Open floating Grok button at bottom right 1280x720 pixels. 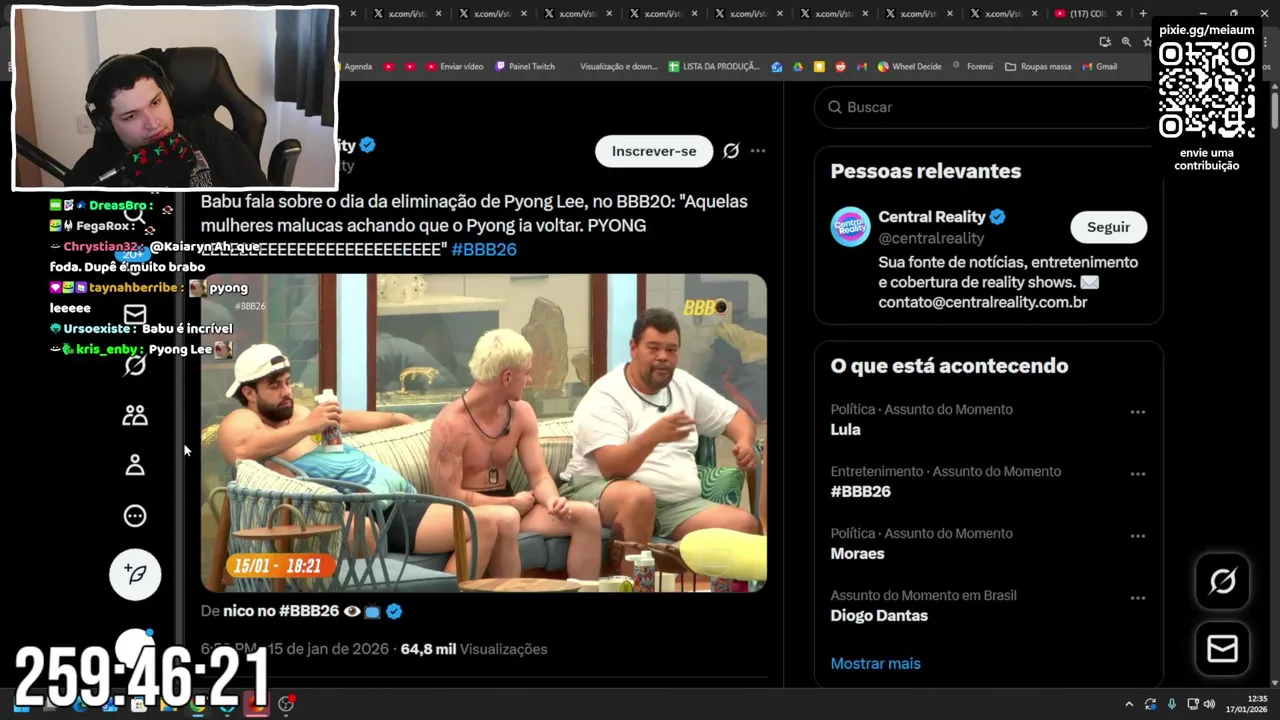pos(1222,581)
